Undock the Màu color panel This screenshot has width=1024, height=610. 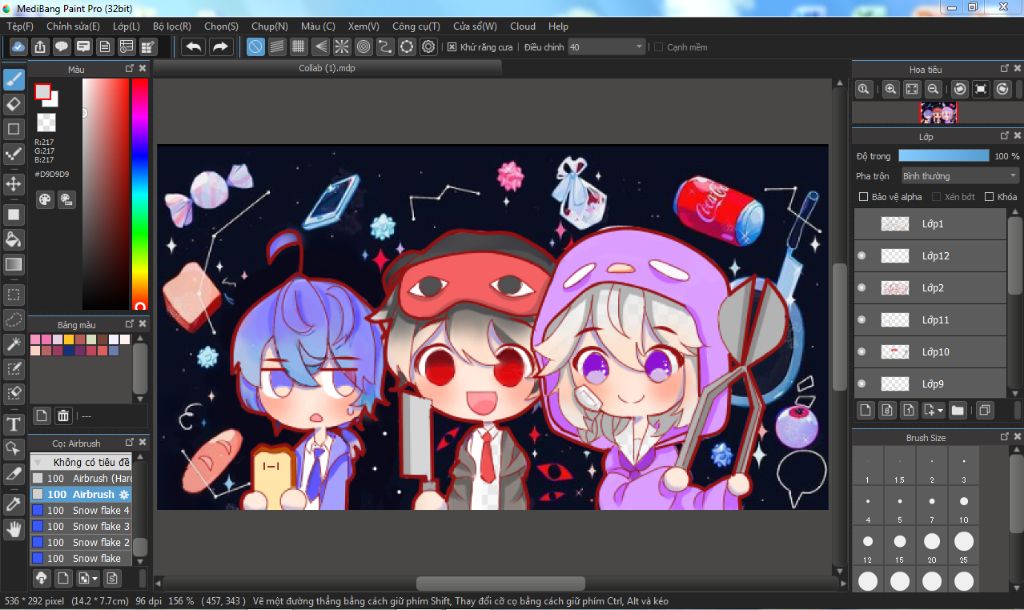[x=129, y=69]
